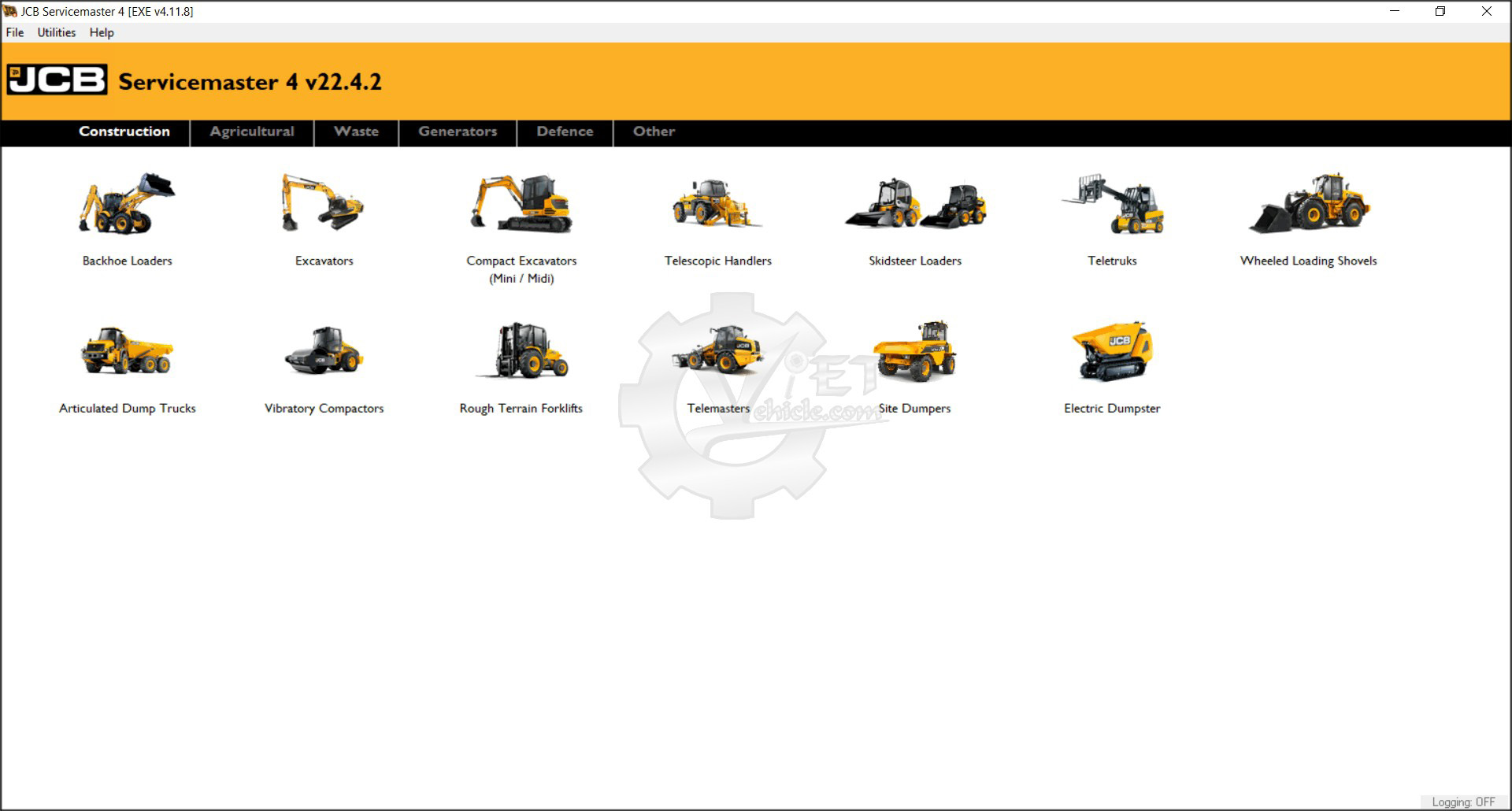Open the Backhoe Loaders machine icon
1512x811 pixels.
[127, 205]
